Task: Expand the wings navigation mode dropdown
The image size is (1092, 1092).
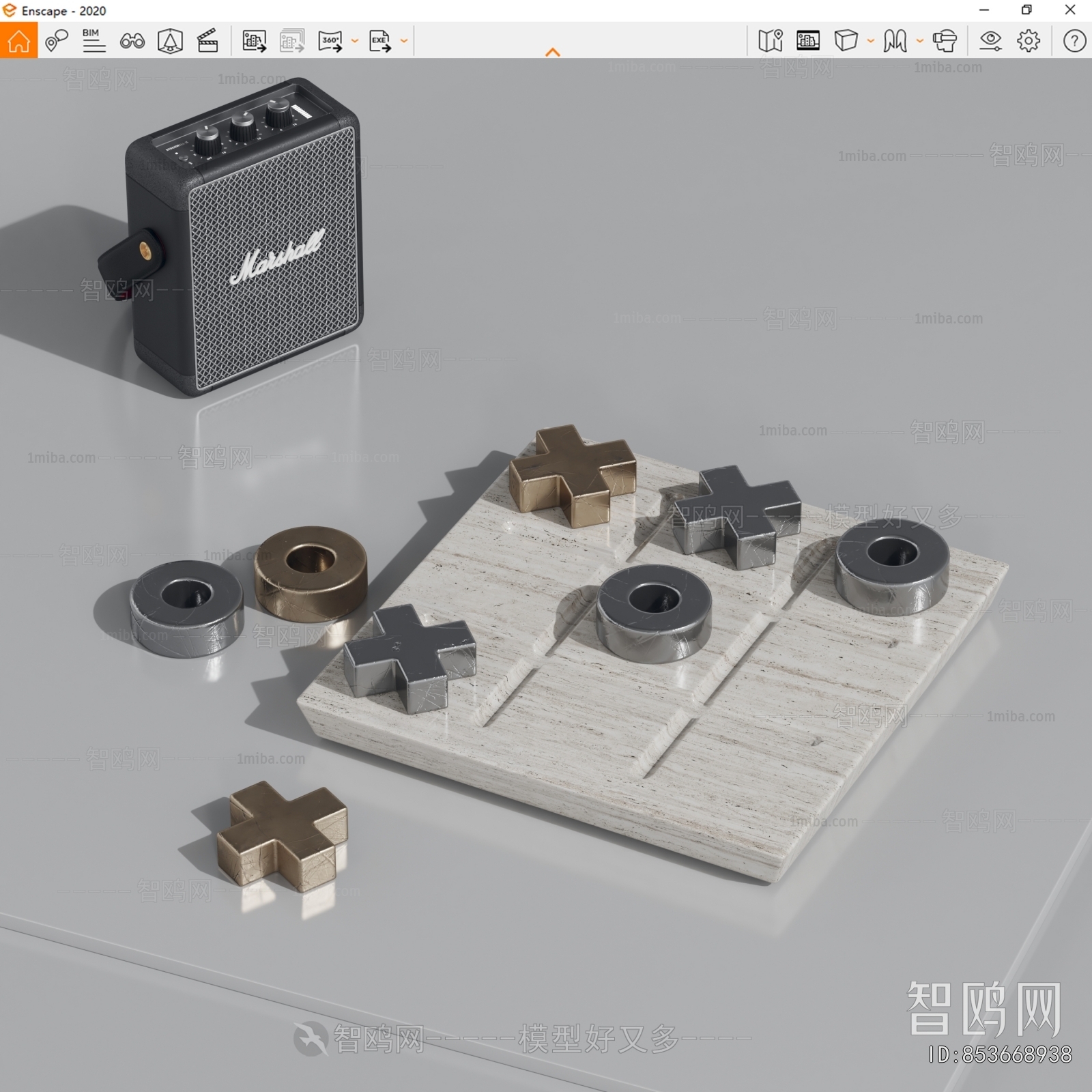Action: point(919,41)
